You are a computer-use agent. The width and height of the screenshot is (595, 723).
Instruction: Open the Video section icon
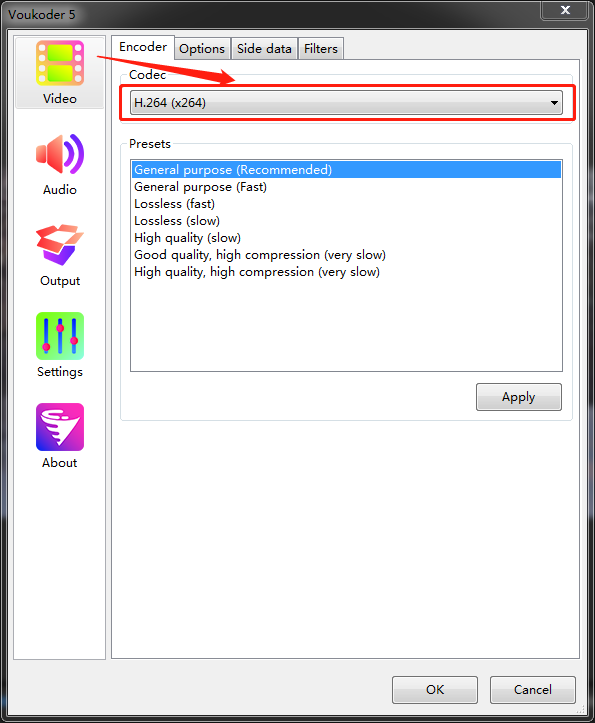pyautogui.click(x=60, y=63)
